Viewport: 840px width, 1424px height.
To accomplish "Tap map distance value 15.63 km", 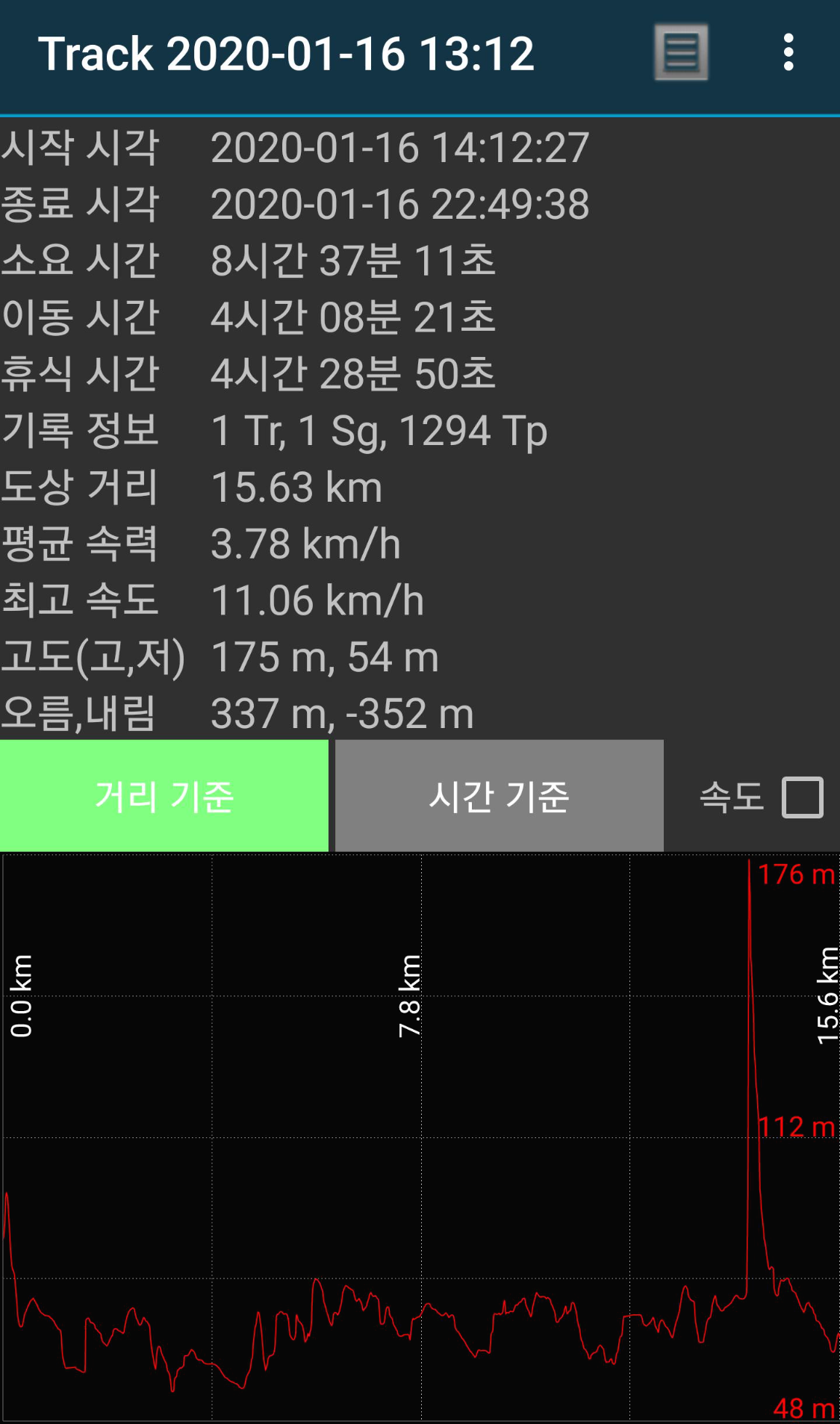I will 296,488.
